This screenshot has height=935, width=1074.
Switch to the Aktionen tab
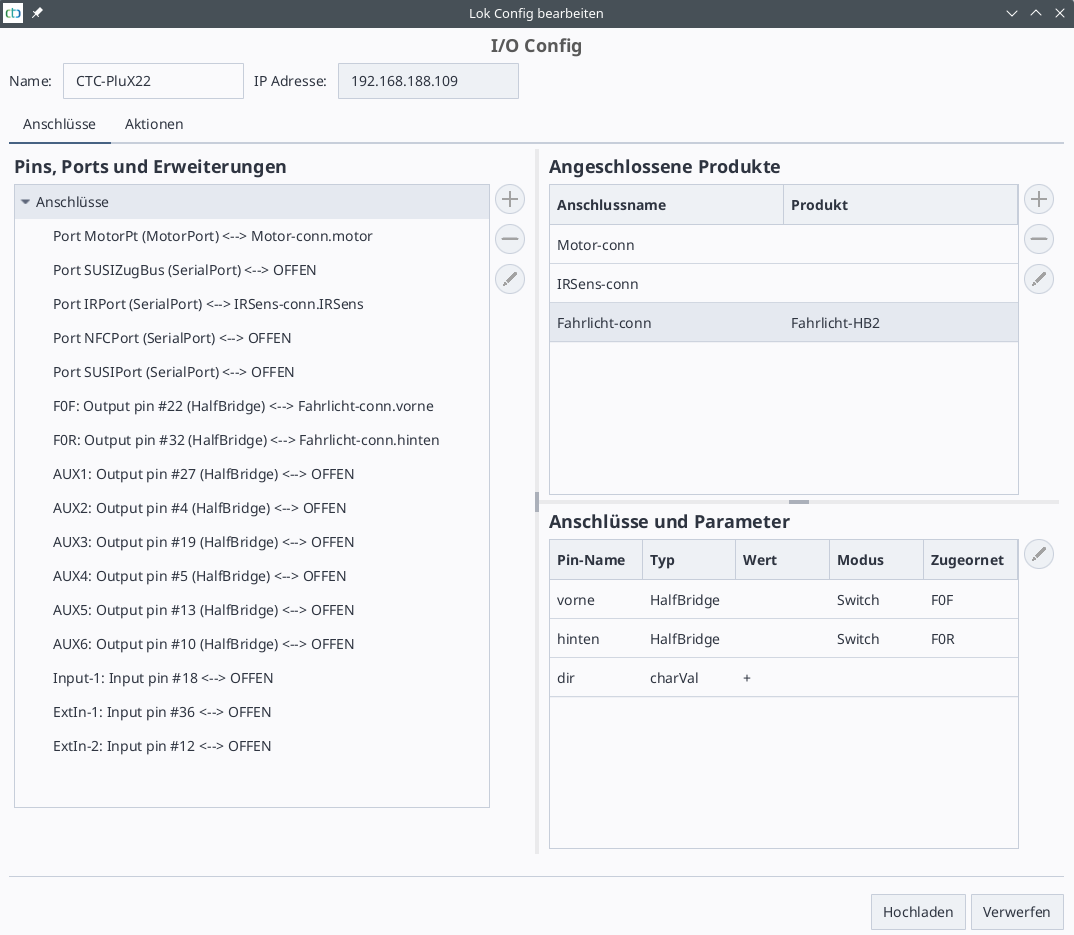(x=154, y=124)
